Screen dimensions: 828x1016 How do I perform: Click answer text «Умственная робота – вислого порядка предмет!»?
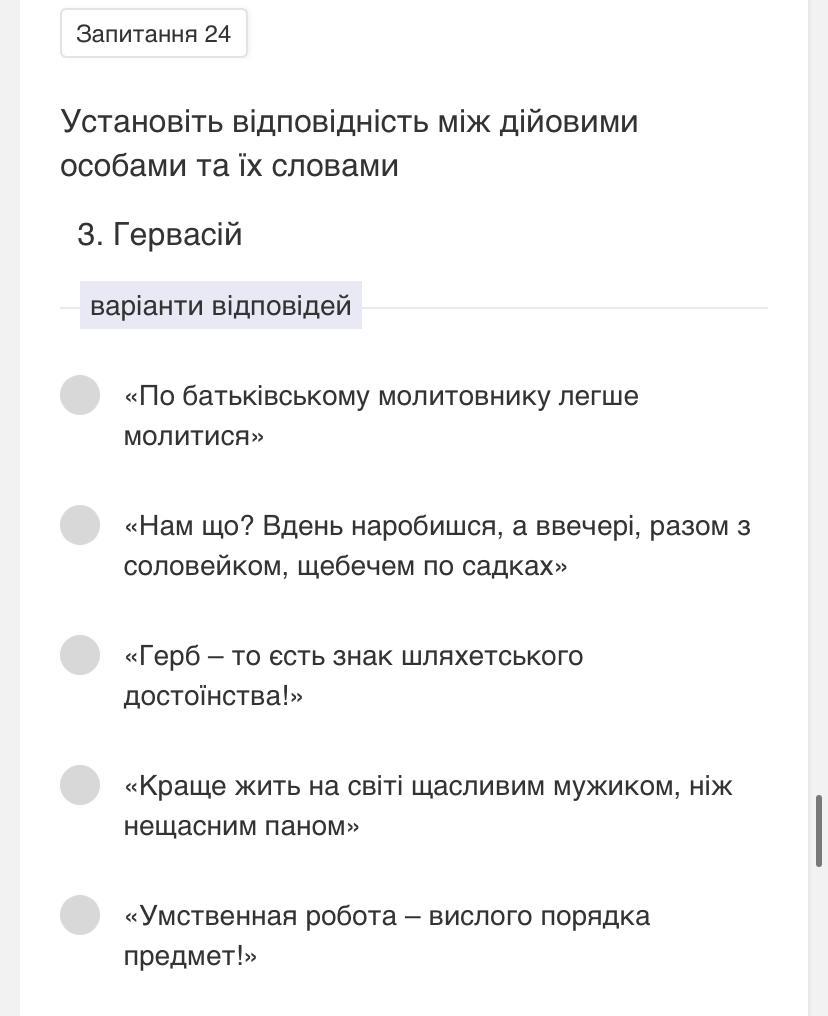point(387,936)
